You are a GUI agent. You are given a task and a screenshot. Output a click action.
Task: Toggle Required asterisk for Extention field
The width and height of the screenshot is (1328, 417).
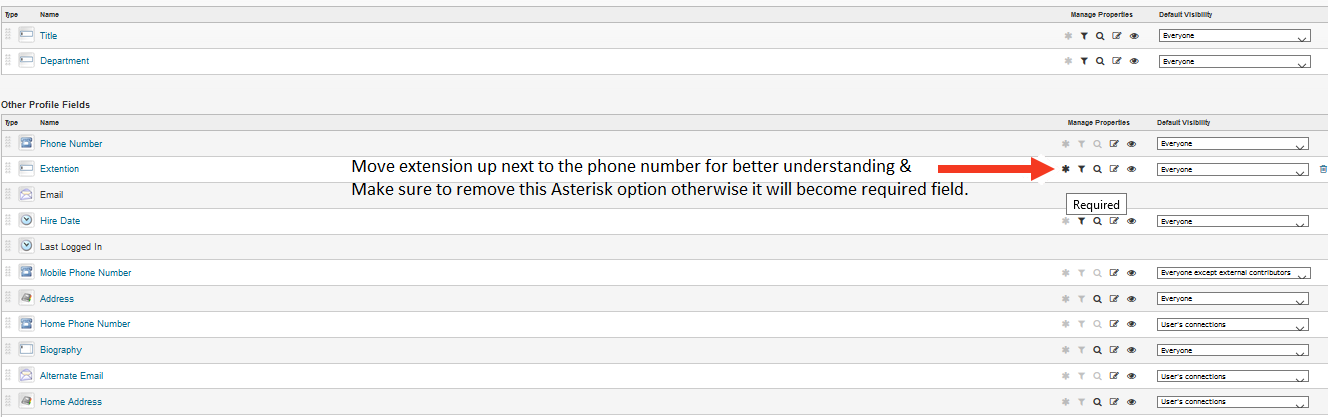1066,169
